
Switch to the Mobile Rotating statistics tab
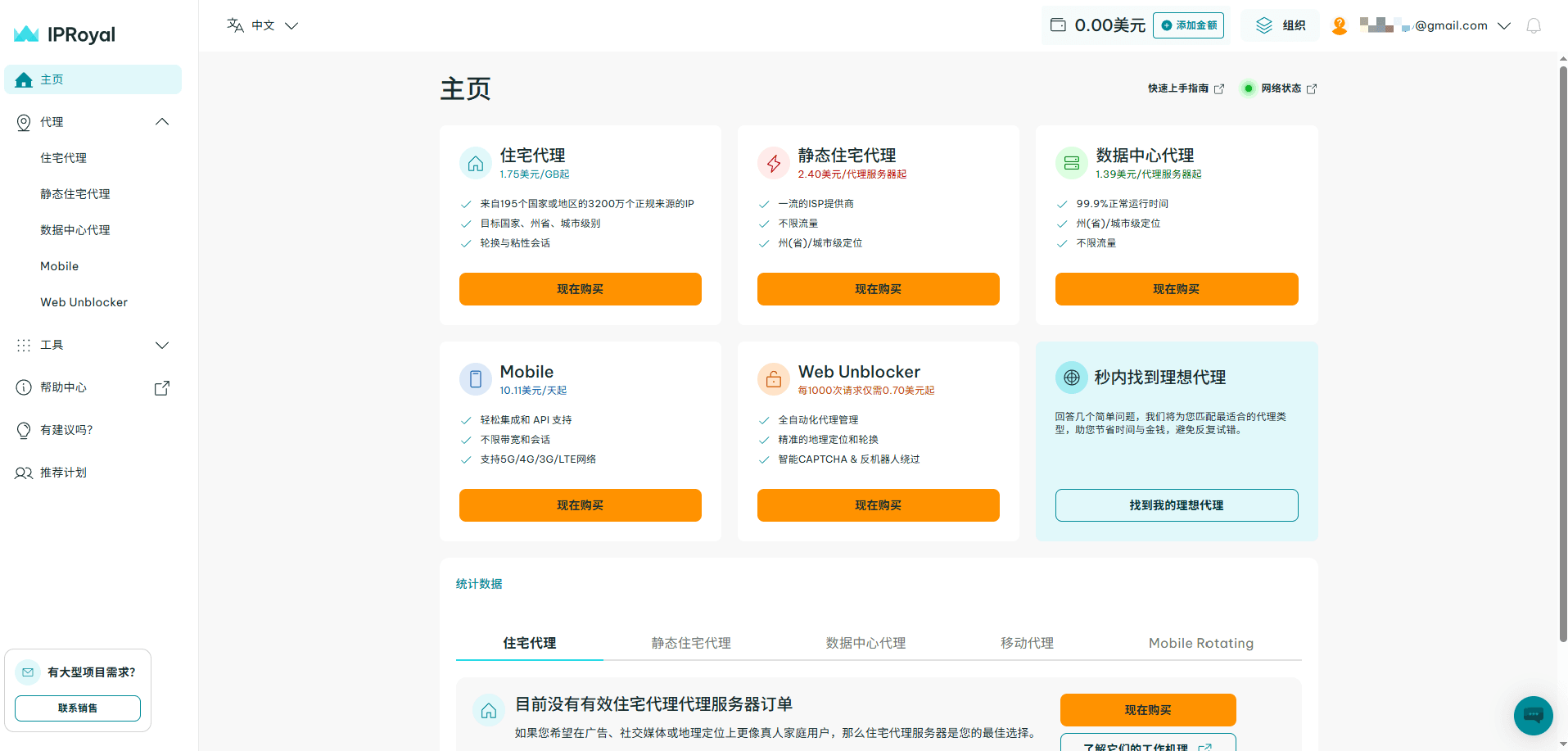pyautogui.click(x=1200, y=643)
